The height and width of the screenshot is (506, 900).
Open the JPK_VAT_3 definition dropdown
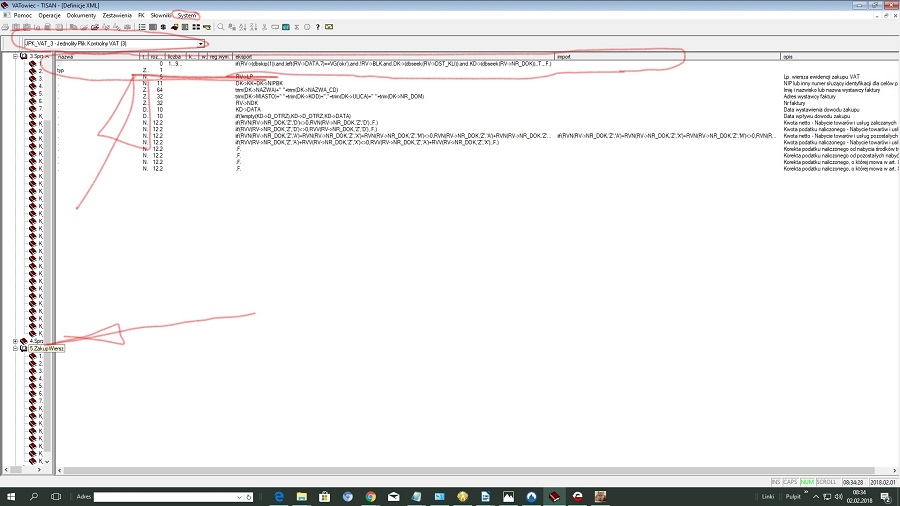(x=201, y=44)
